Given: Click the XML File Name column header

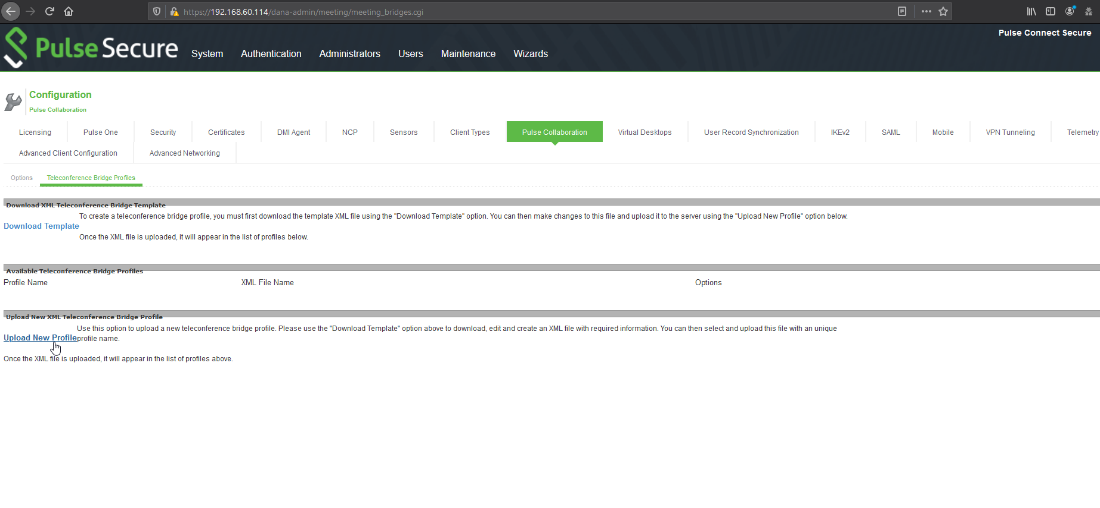Looking at the screenshot, I should tap(267, 282).
